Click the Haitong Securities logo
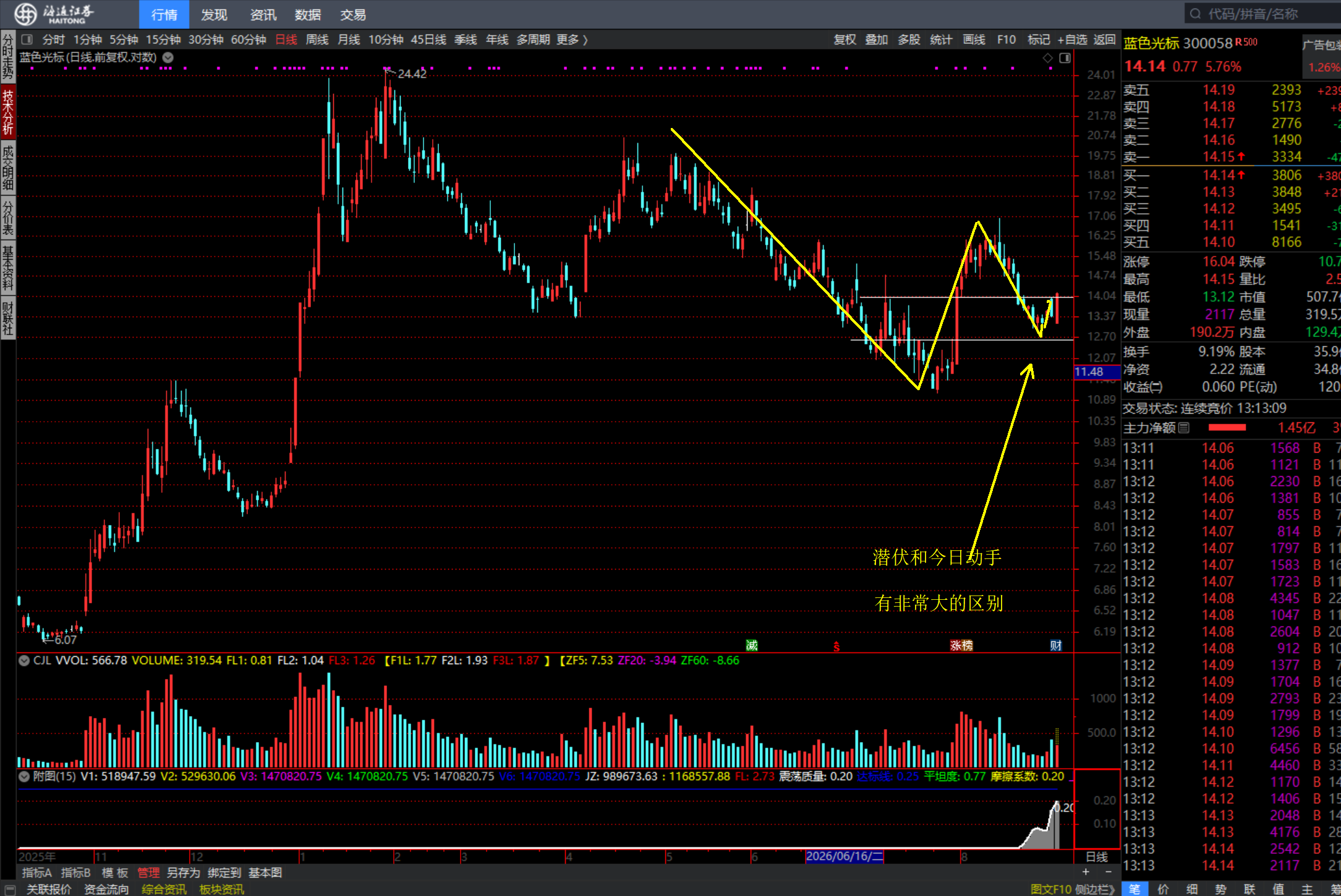 coord(54,14)
